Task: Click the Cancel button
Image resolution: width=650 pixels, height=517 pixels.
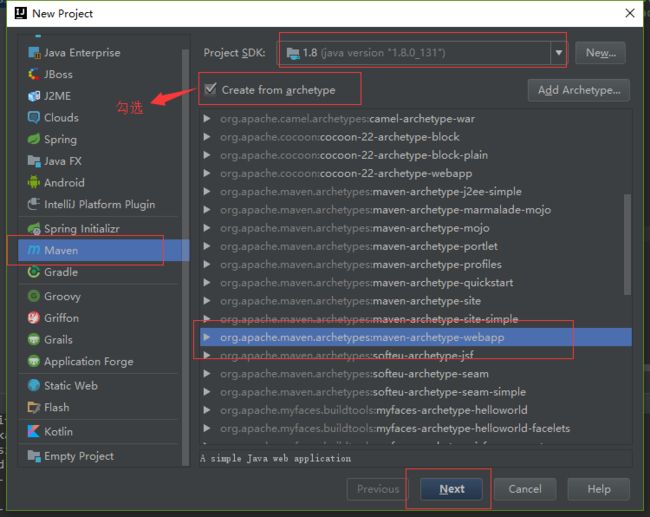Action: (x=525, y=489)
